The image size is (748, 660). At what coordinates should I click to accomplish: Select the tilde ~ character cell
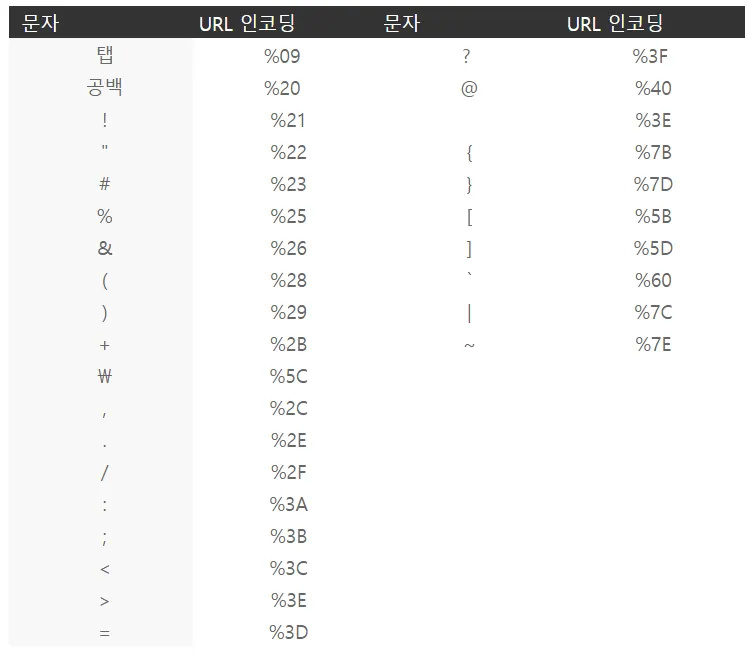pyautogui.click(x=469, y=345)
